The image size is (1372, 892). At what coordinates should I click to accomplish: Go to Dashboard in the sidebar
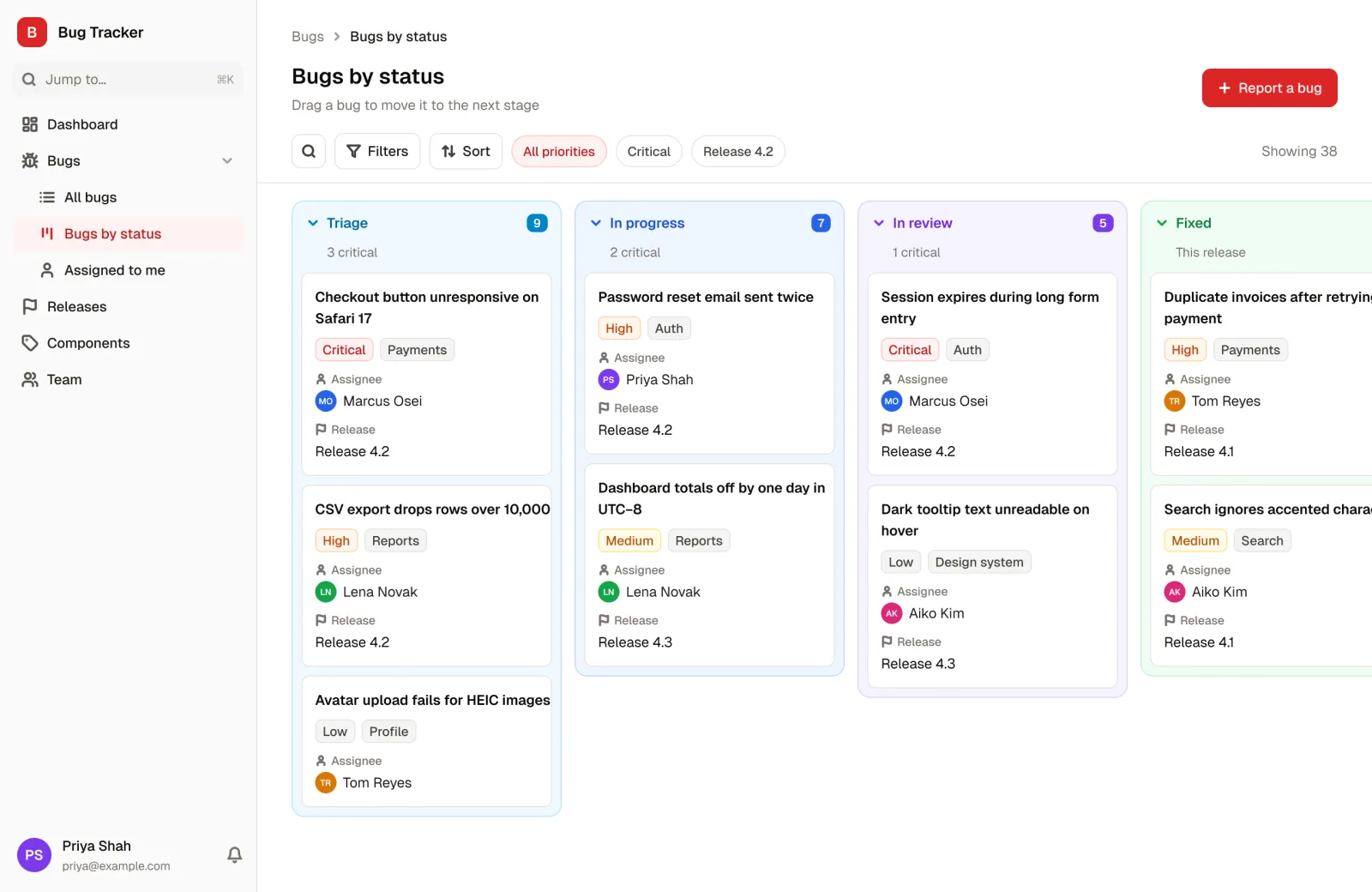coord(129,124)
